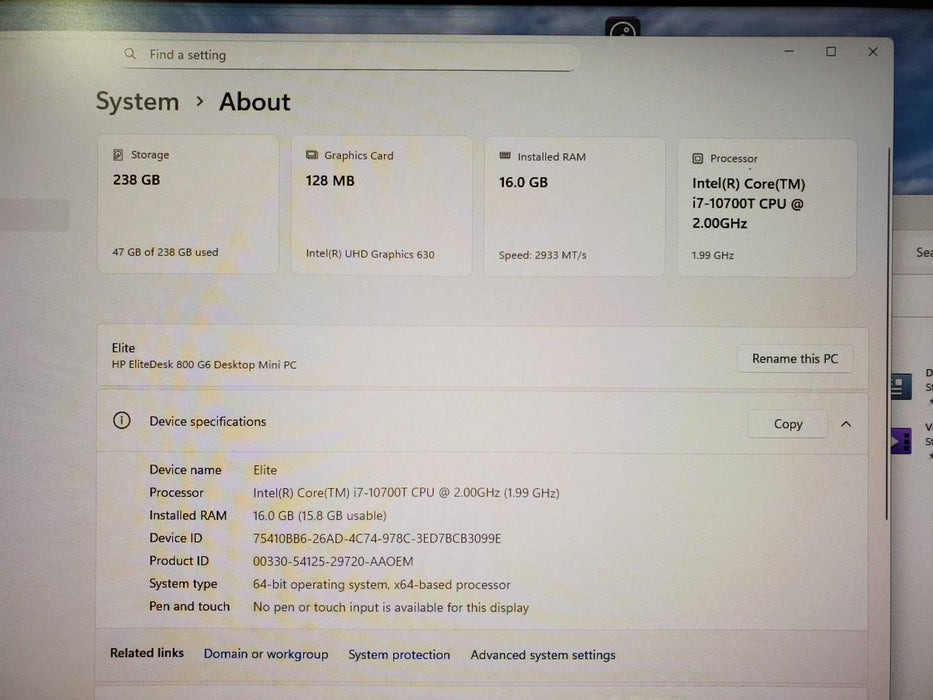Click the search magnifier icon
This screenshot has height=700, width=933.
pyautogui.click(x=130, y=54)
